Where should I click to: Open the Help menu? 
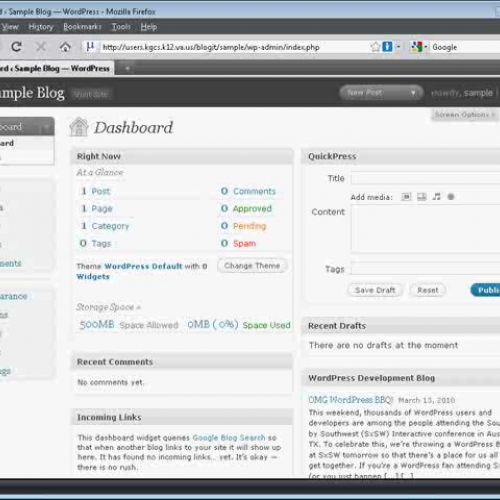coord(149,27)
